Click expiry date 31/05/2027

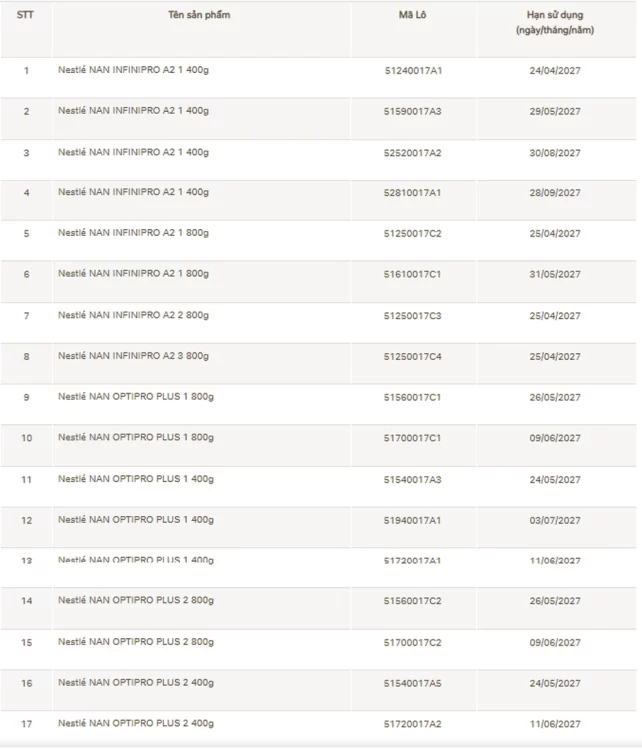pyautogui.click(x=555, y=275)
